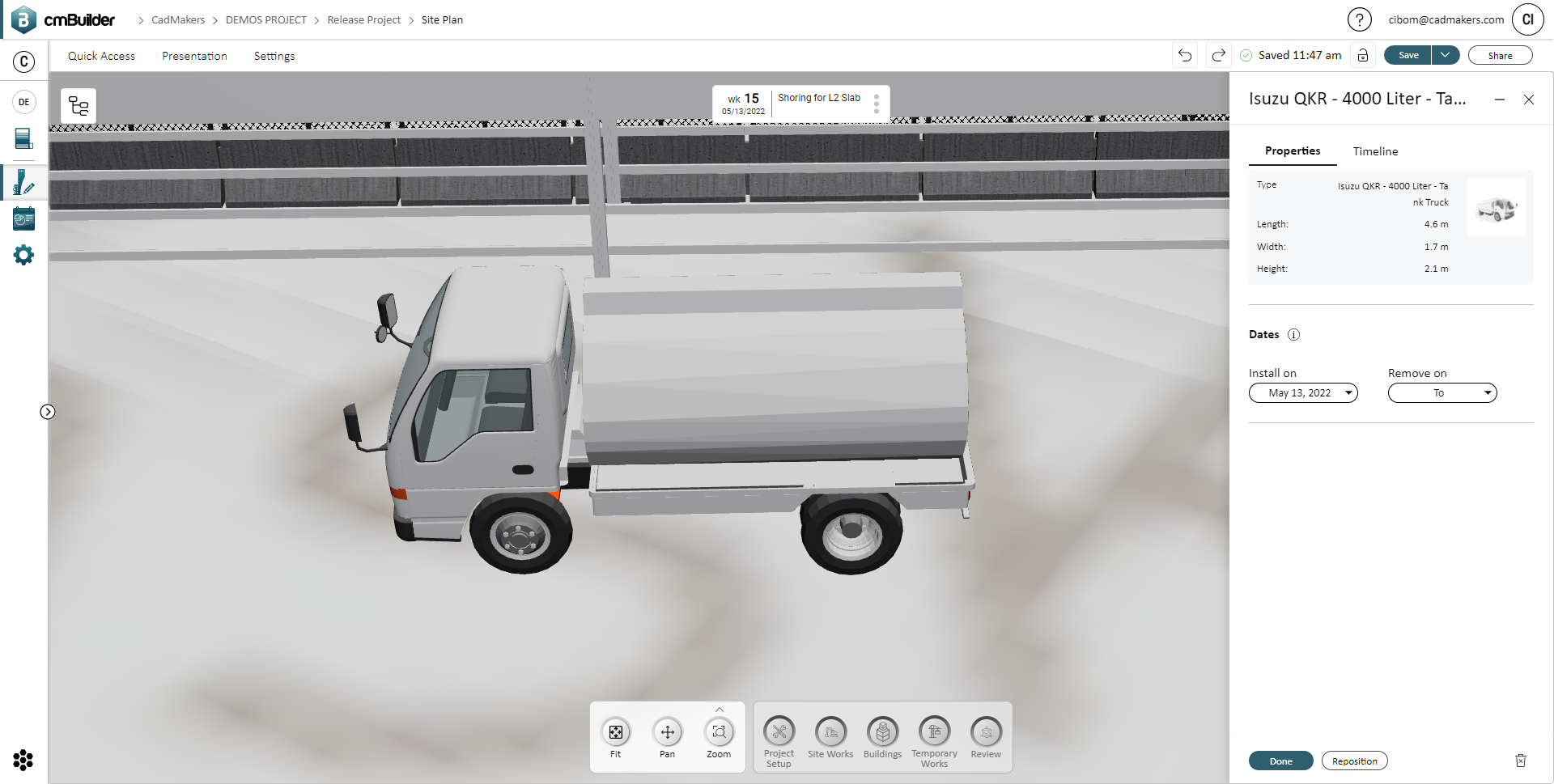Open the model tree hierarchy icon
This screenshot has width=1554, height=784.
click(x=79, y=106)
